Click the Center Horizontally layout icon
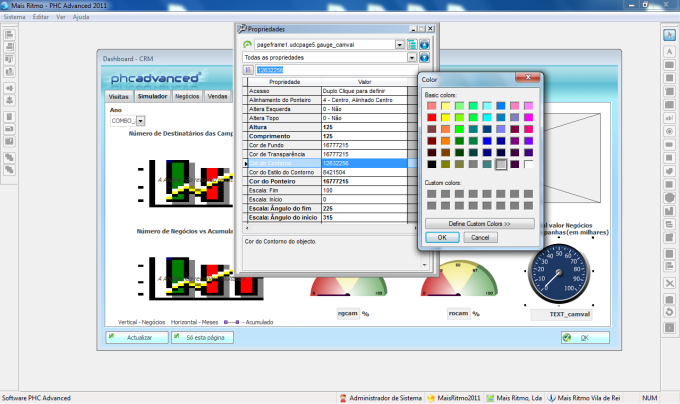Screen dimensions: 680x404 click(x=9, y=88)
